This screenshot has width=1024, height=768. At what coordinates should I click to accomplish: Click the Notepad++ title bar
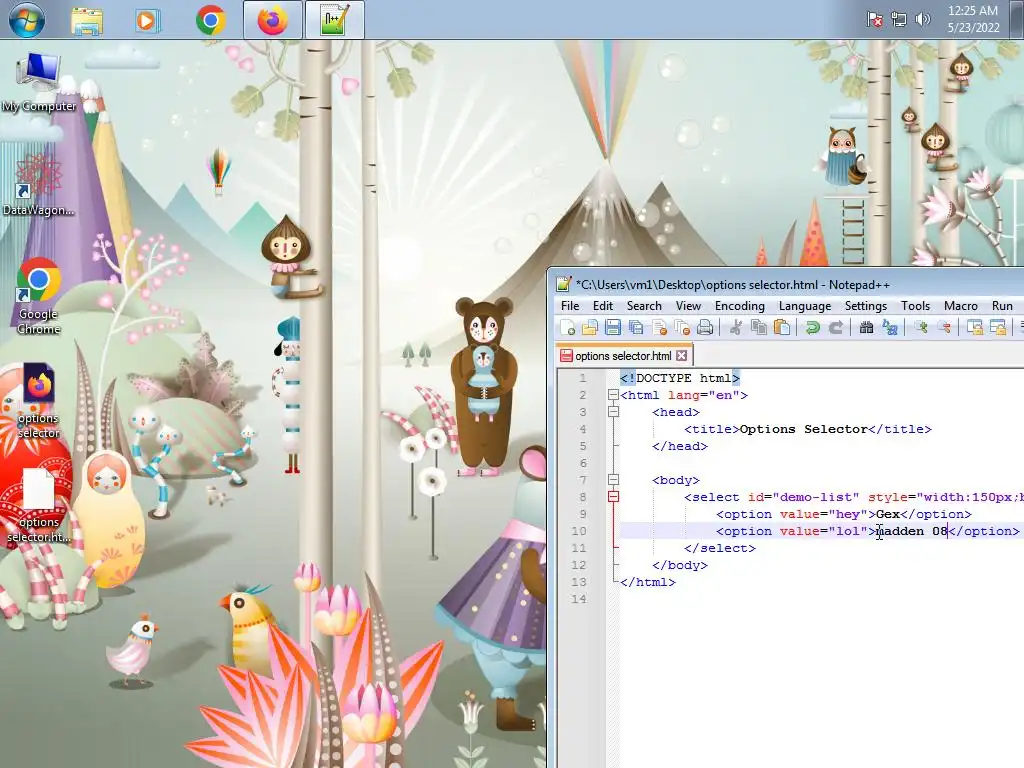[786, 284]
